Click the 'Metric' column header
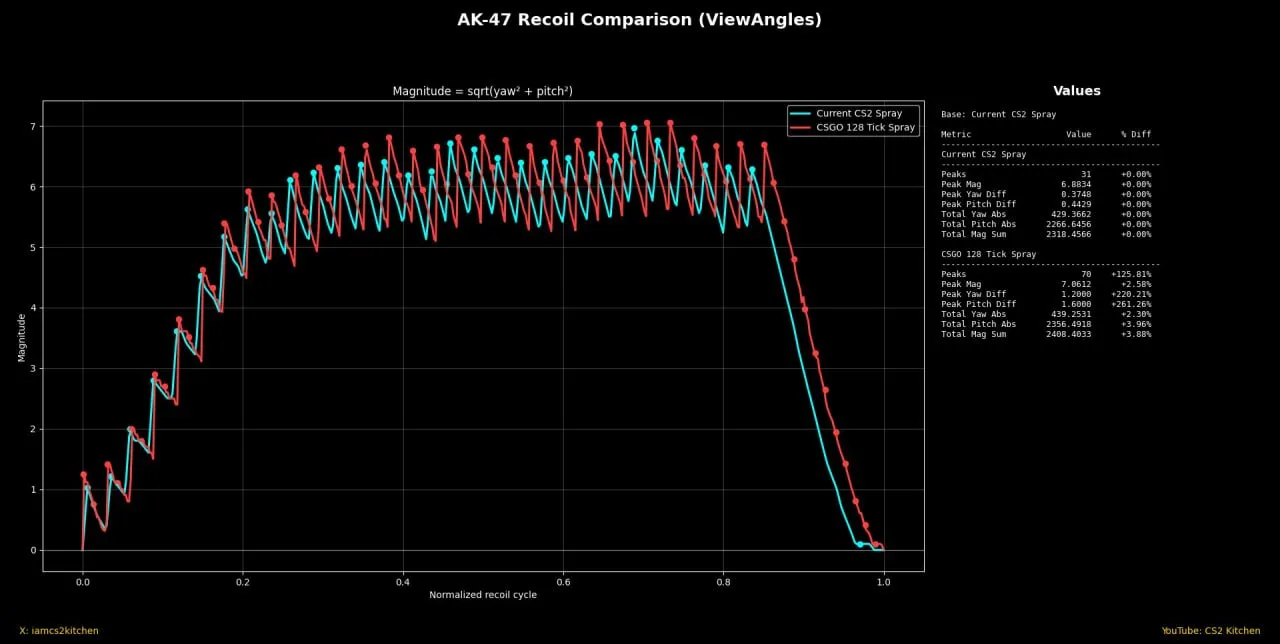This screenshot has height=644, width=1280. click(956, 134)
